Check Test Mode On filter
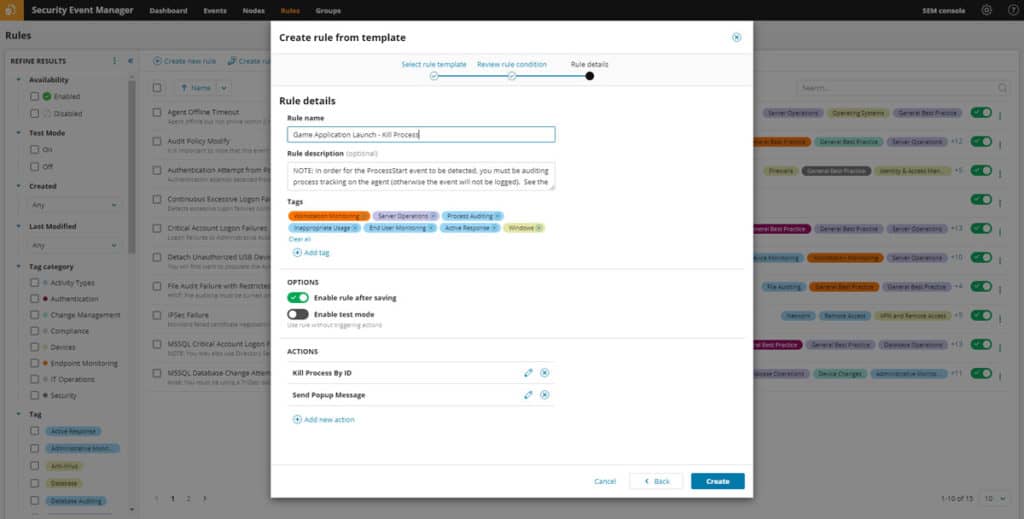 35,149
